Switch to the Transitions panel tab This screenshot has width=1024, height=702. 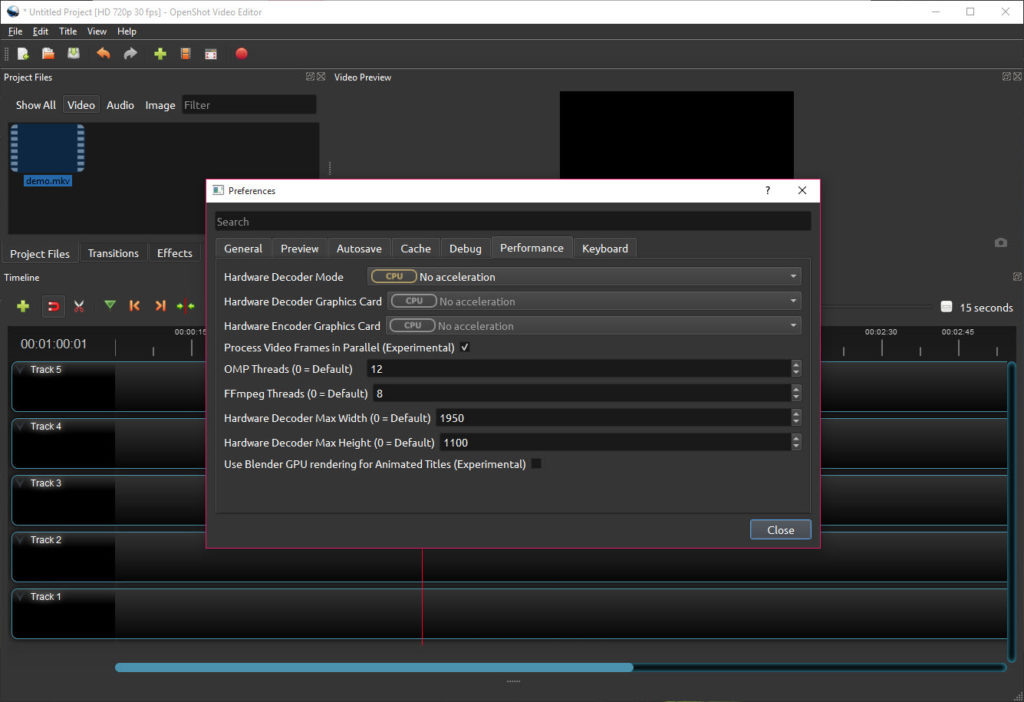113,253
